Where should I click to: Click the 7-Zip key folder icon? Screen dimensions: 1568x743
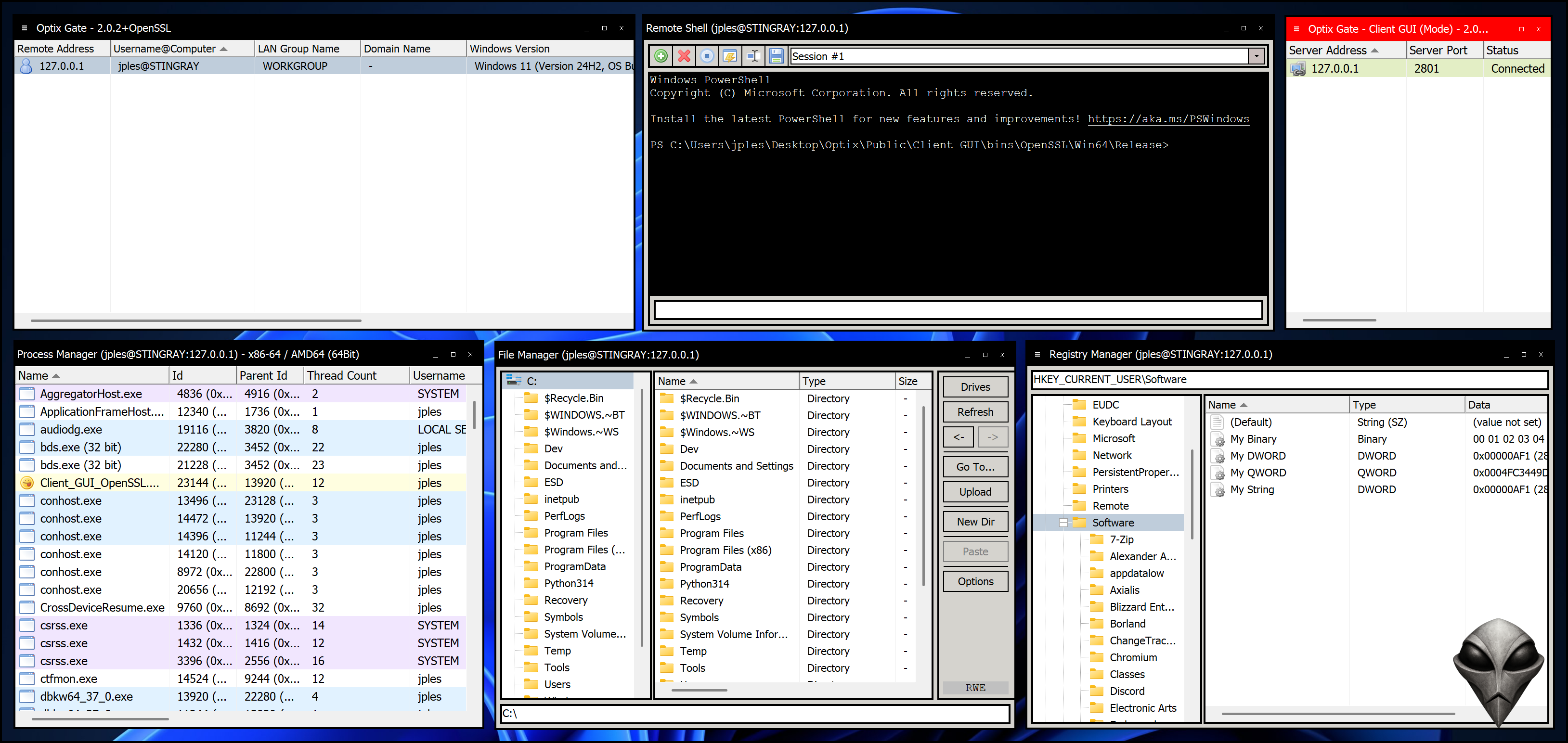point(1097,539)
